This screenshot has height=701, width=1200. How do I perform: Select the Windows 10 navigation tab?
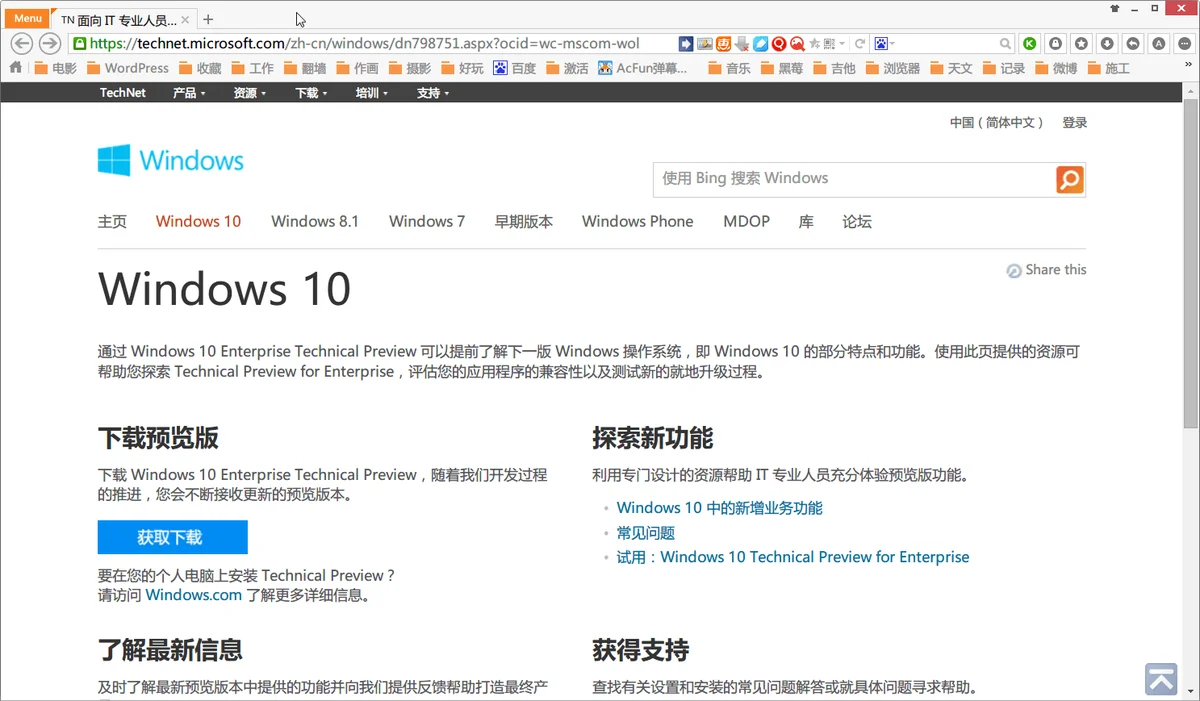click(x=198, y=222)
